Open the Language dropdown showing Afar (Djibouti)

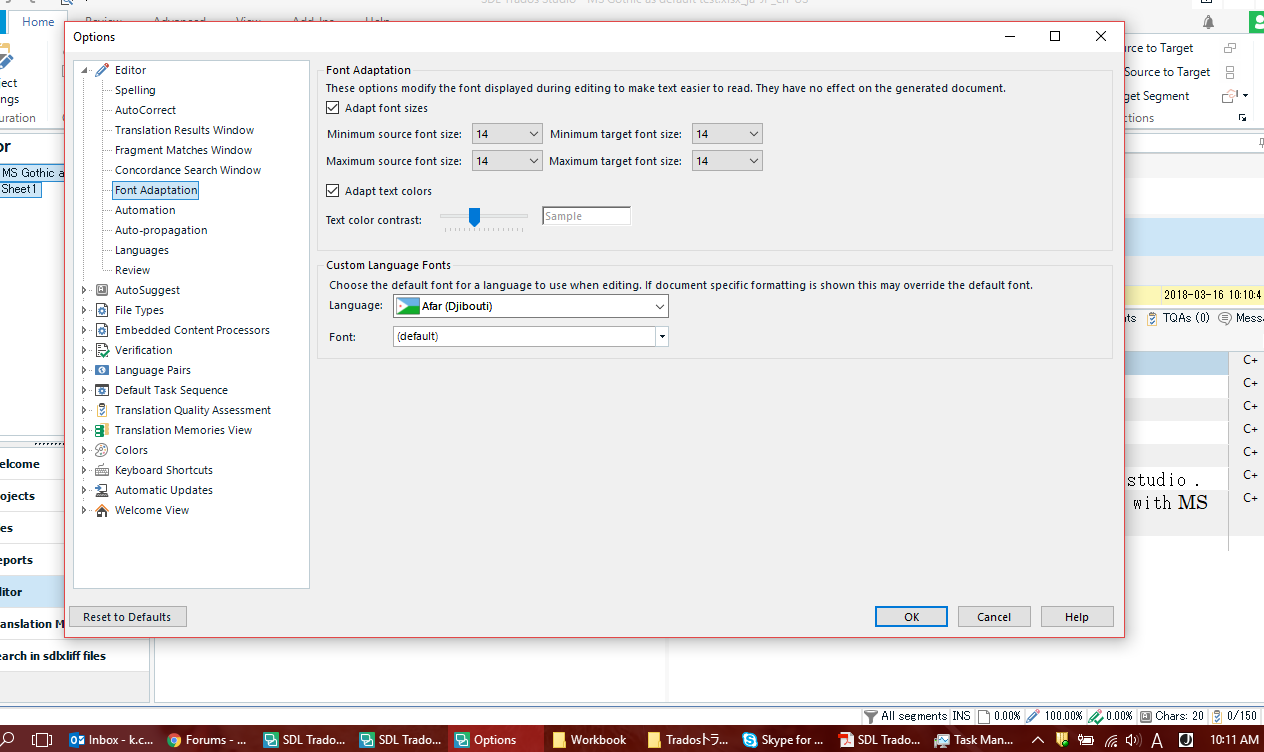click(x=531, y=306)
